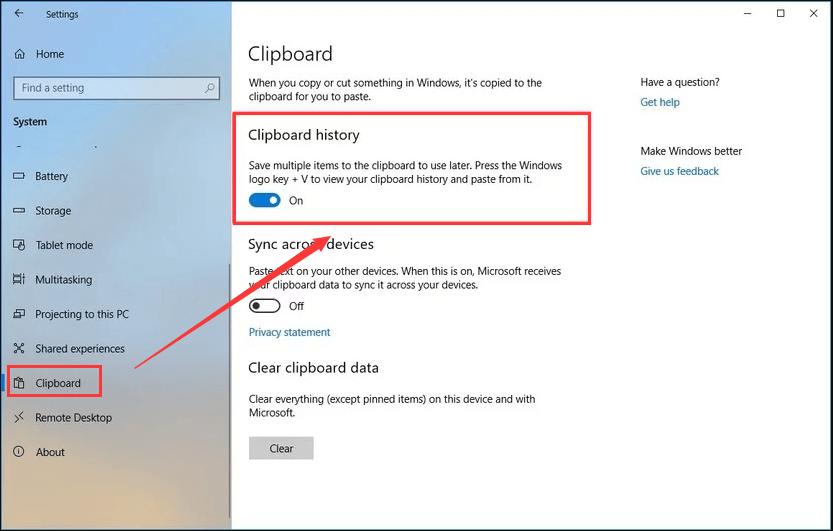Image resolution: width=833 pixels, height=531 pixels.
Task: Click the sidebar vertical scrollbar
Action: tap(230, 390)
